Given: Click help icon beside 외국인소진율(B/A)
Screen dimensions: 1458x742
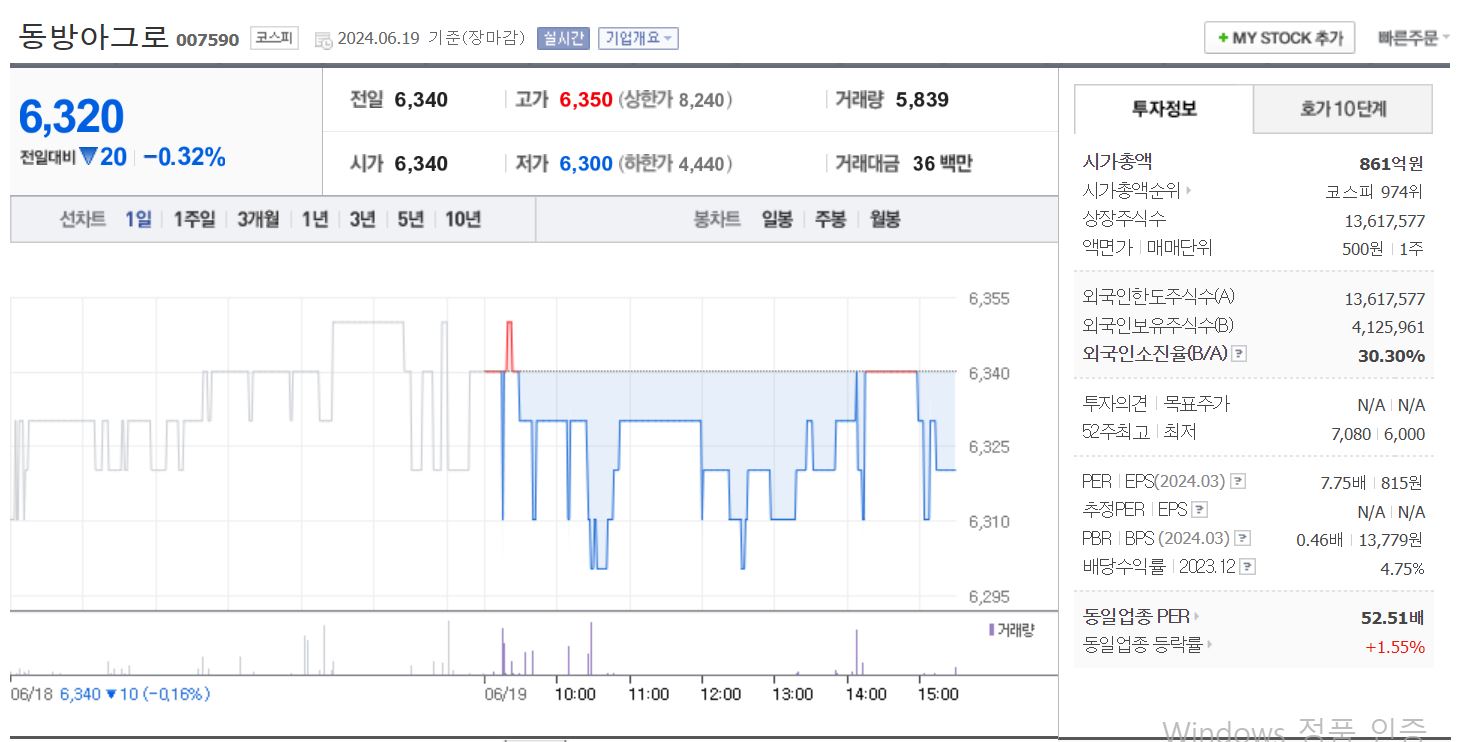Looking at the screenshot, I should tap(1239, 354).
